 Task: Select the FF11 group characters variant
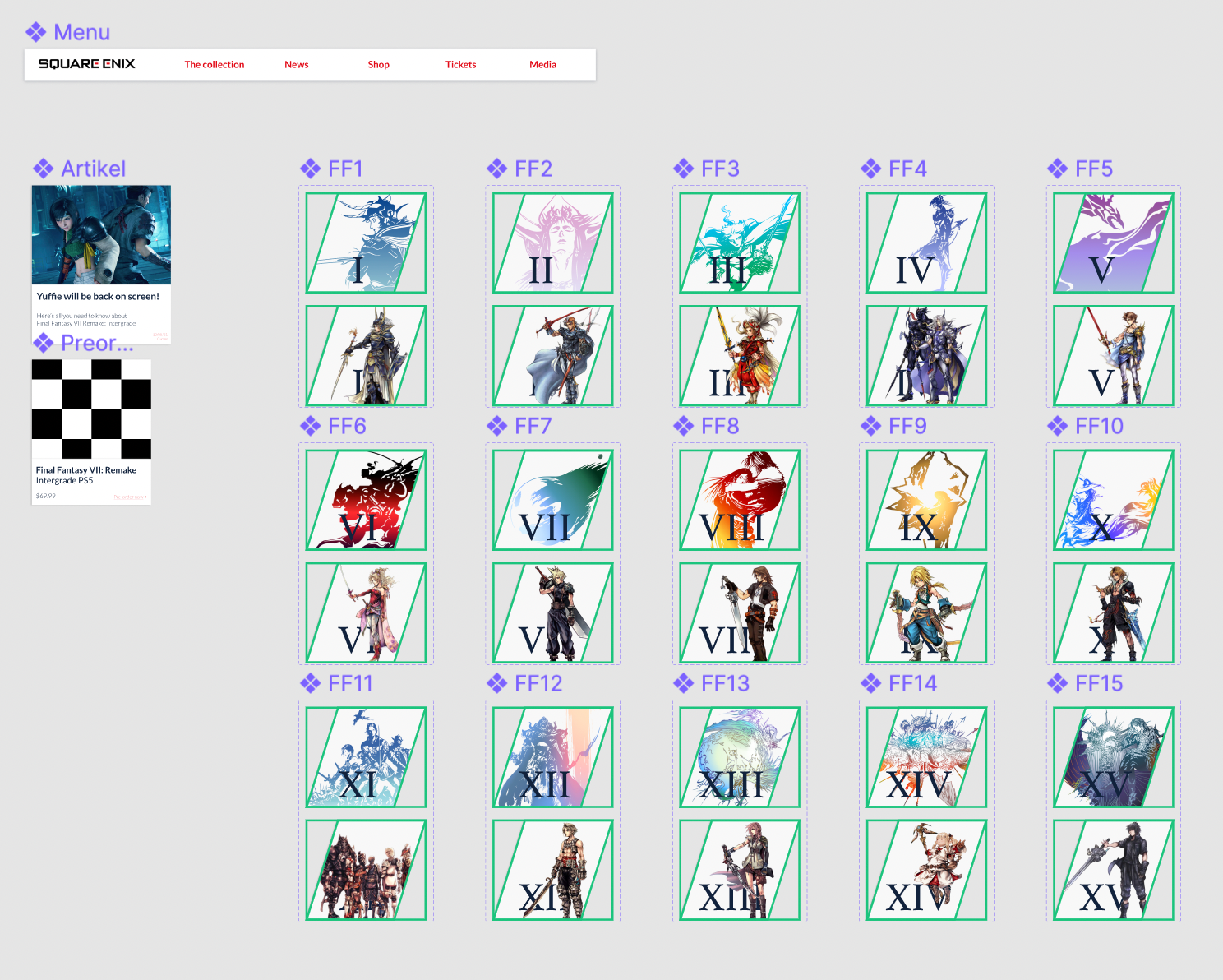coord(366,870)
